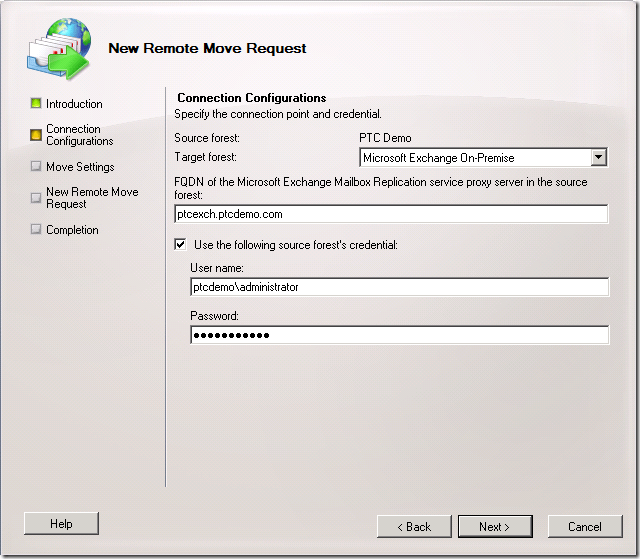Click the FQDN proxy server field ptcexch.ptcdemo.com
The height and width of the screenshot is (559, 640).
[391, 214]
